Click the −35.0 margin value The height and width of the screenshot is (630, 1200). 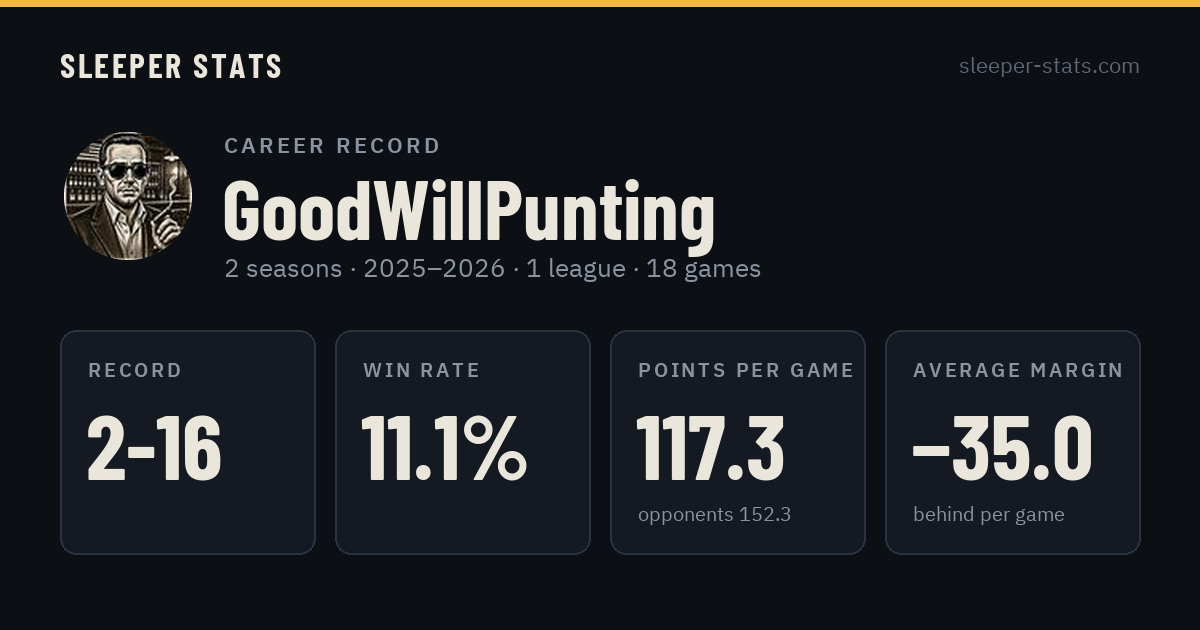click(x=1002, y=449)
